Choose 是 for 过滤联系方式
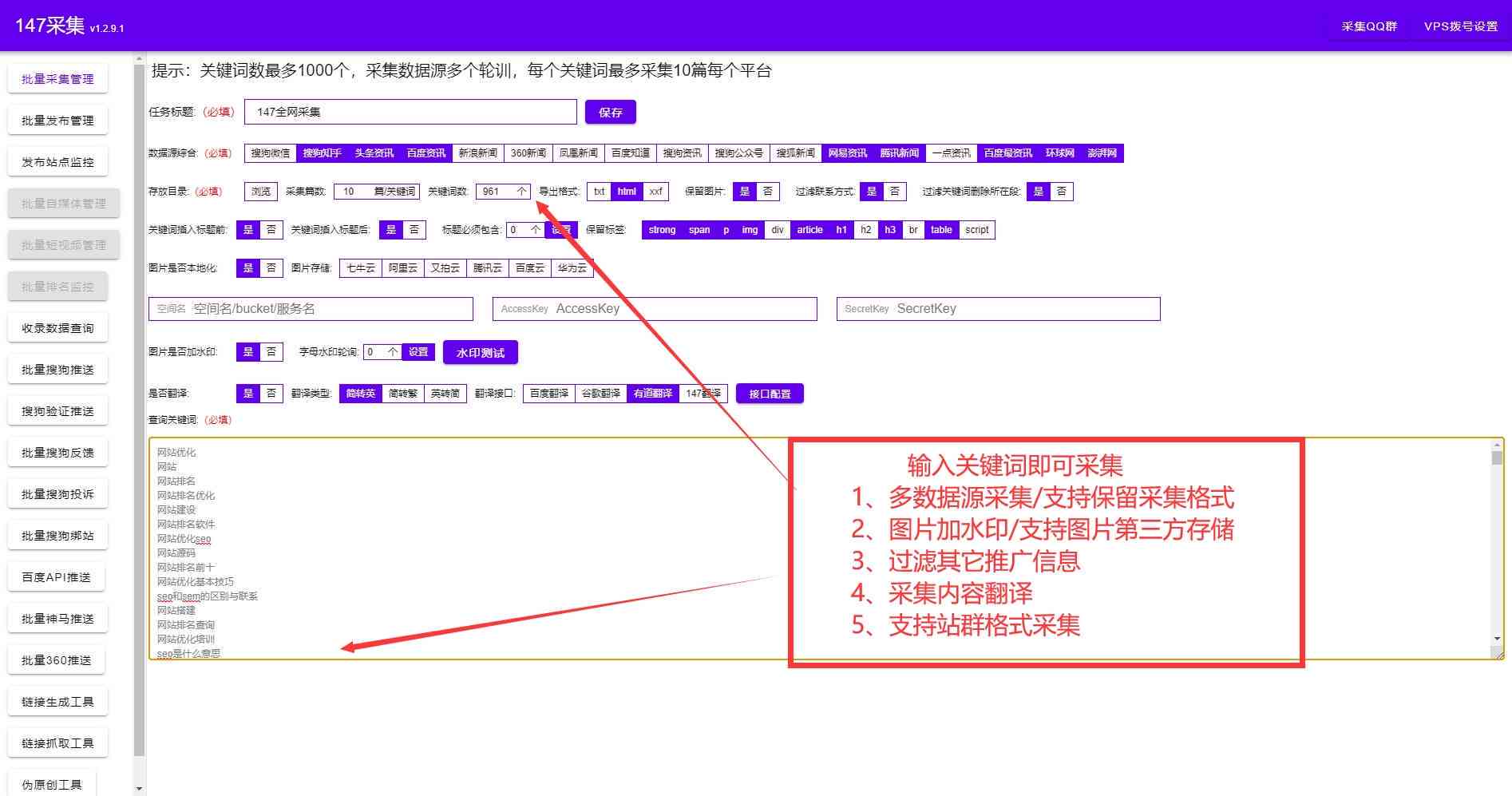Image resolution: width=1512 pixels, height=796 pixels. pos(872,192)
